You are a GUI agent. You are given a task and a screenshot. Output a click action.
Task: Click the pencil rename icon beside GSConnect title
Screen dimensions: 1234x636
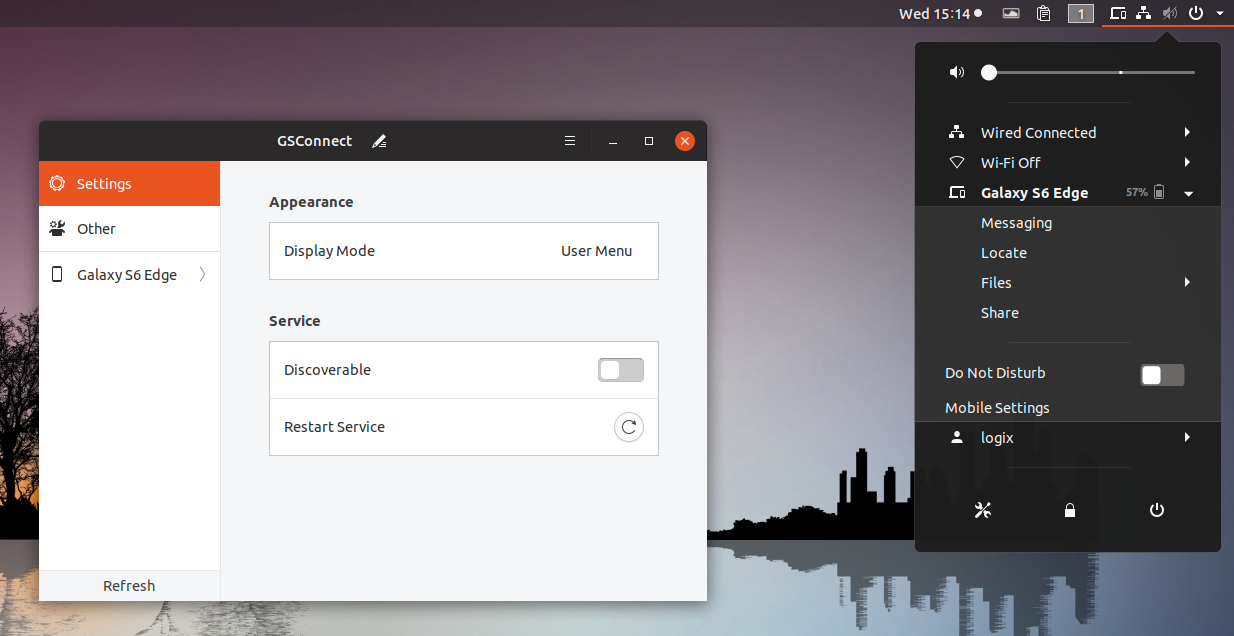click(379, 142)
